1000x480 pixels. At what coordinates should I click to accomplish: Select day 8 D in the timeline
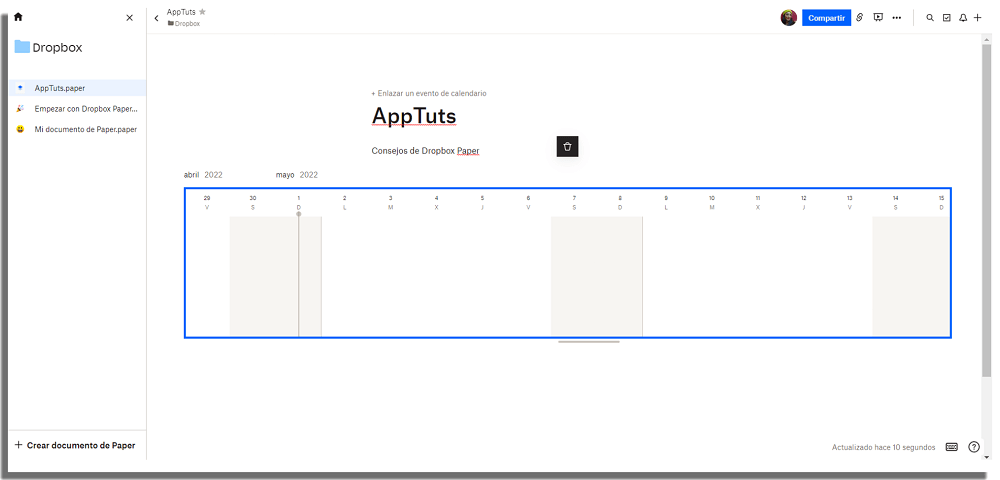(620, 203)
